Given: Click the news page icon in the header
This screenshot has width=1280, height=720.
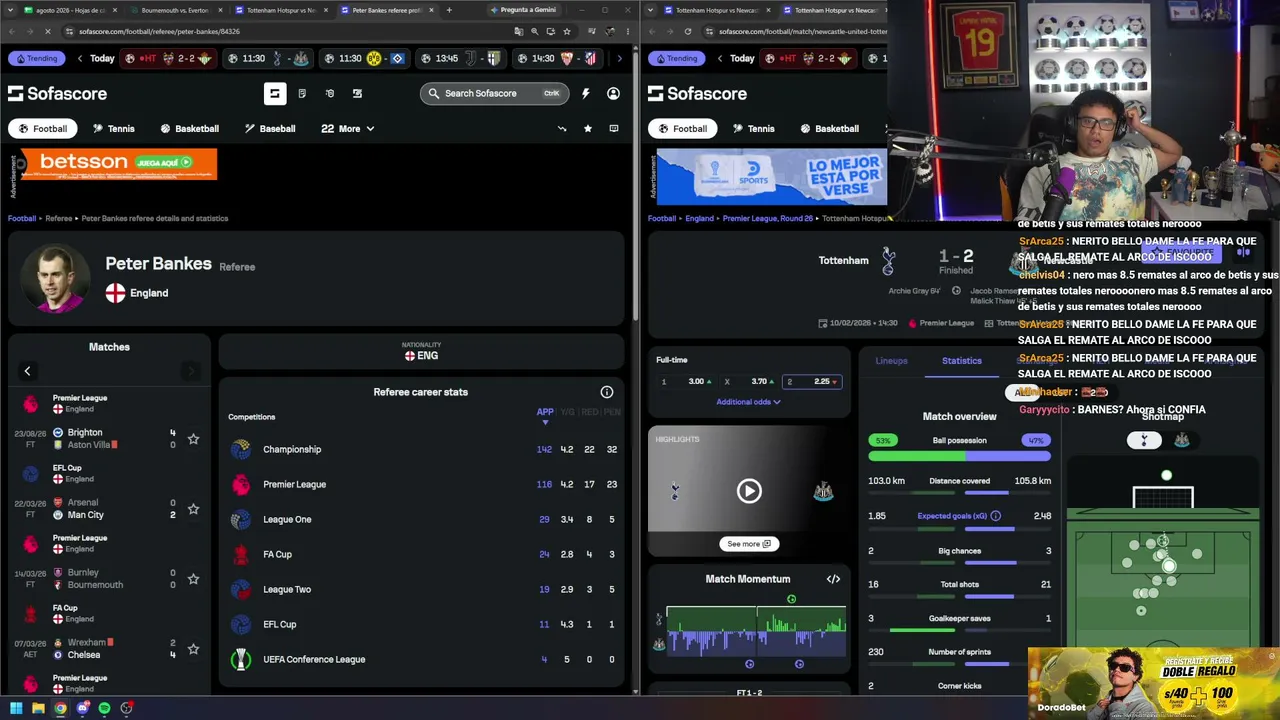Looking at the screenshot, I should (x=302, y=93).
